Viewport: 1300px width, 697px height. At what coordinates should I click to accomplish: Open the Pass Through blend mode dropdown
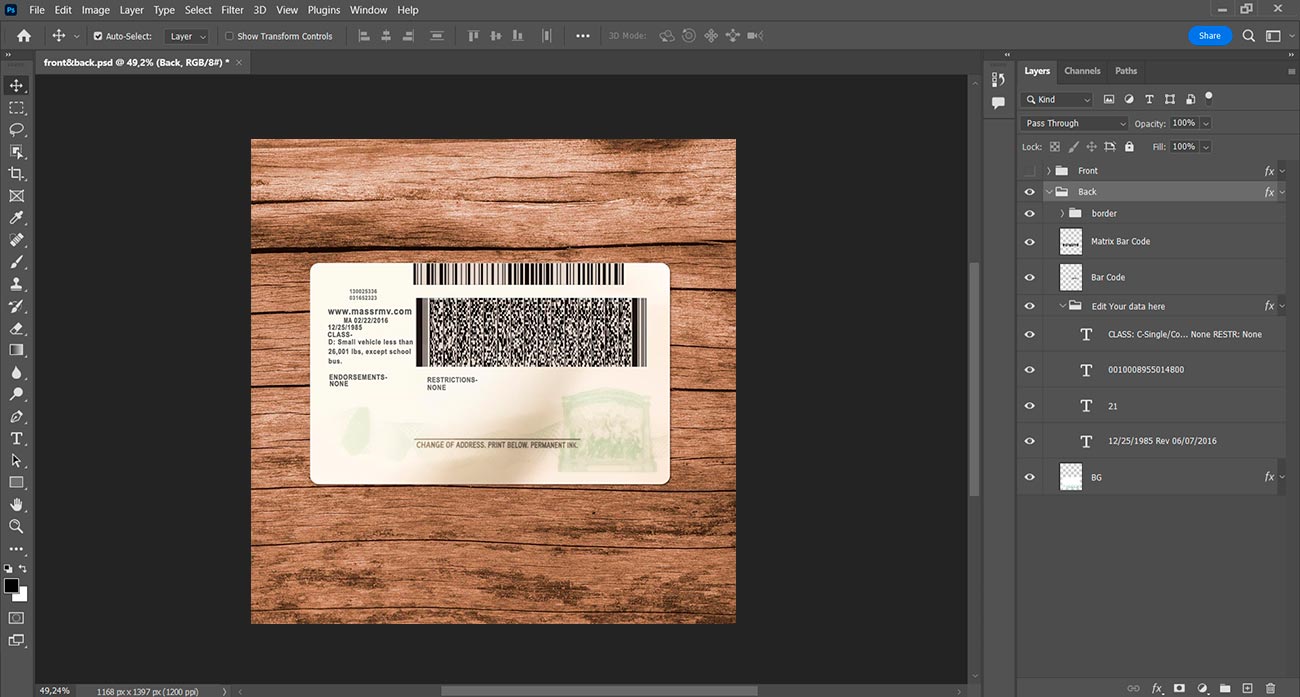(x=1075, y=123)
